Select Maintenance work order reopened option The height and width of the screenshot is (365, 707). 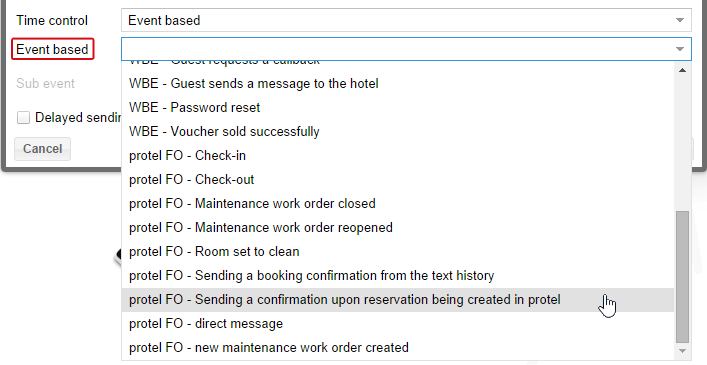[398, 228]
